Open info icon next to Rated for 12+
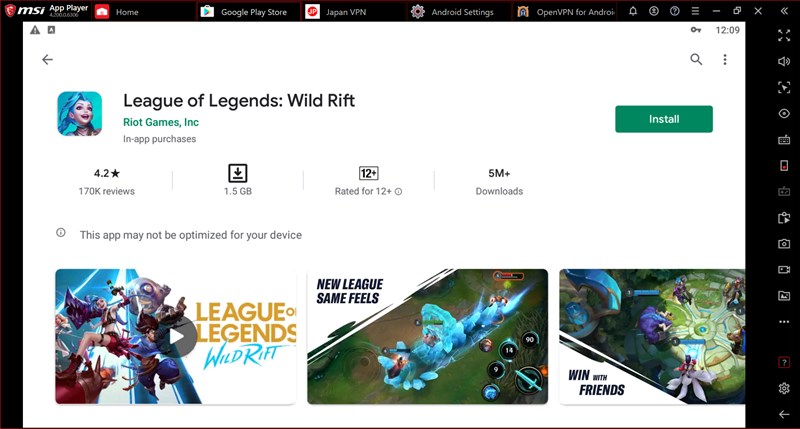 398,192
